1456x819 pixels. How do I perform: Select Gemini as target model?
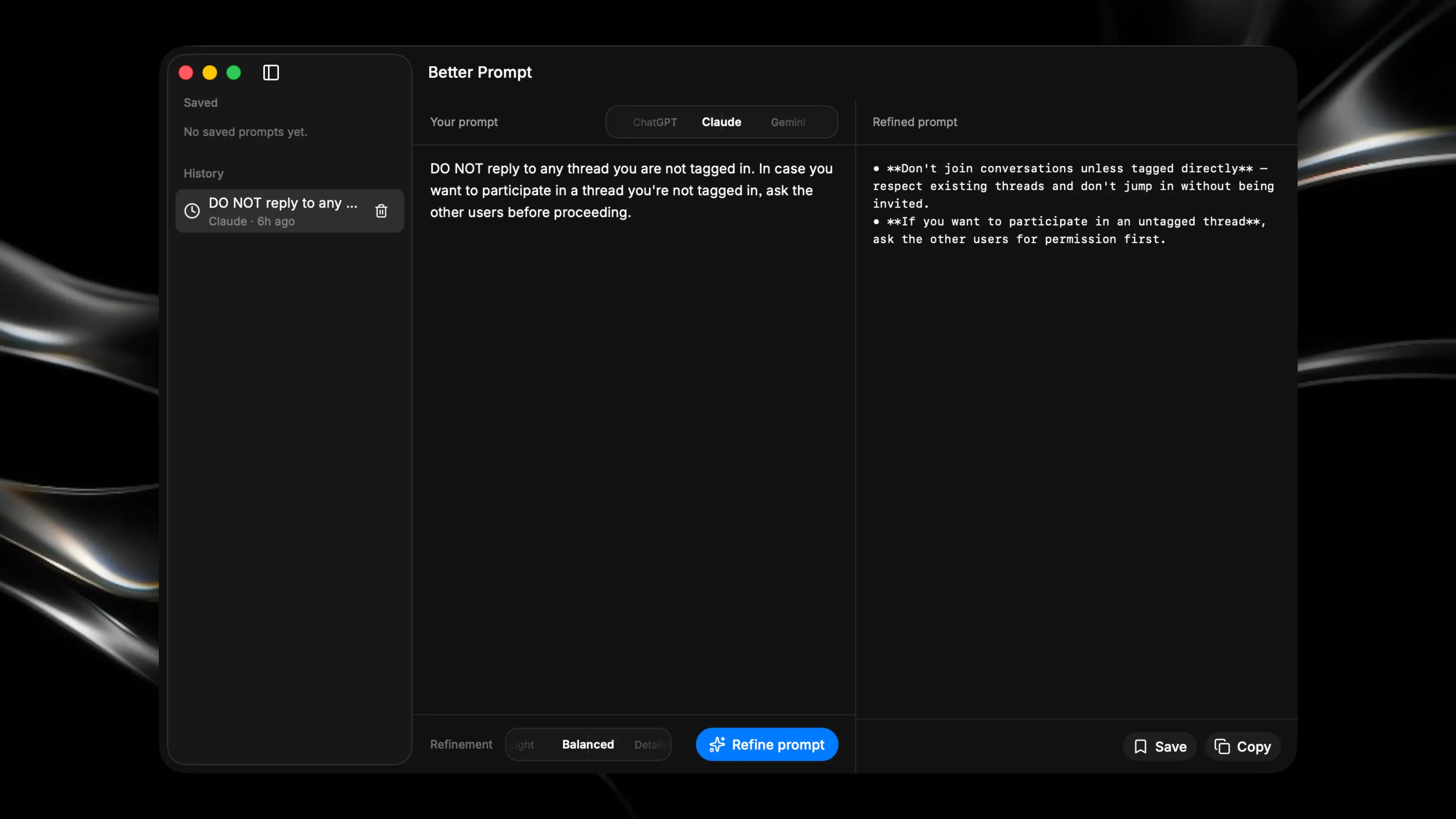[x=788, y=122]
